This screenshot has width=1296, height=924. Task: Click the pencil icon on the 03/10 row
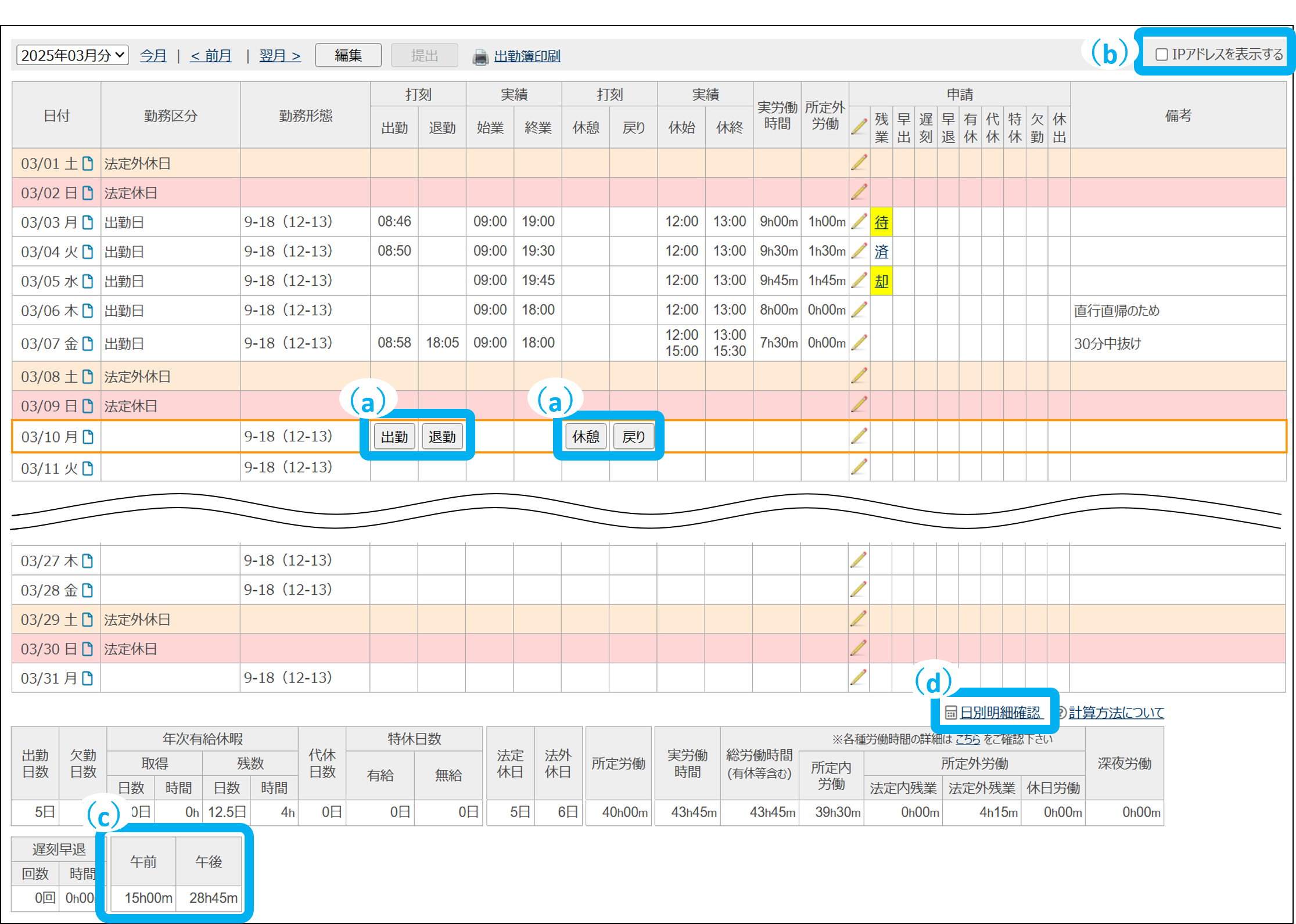coord(859,436)
